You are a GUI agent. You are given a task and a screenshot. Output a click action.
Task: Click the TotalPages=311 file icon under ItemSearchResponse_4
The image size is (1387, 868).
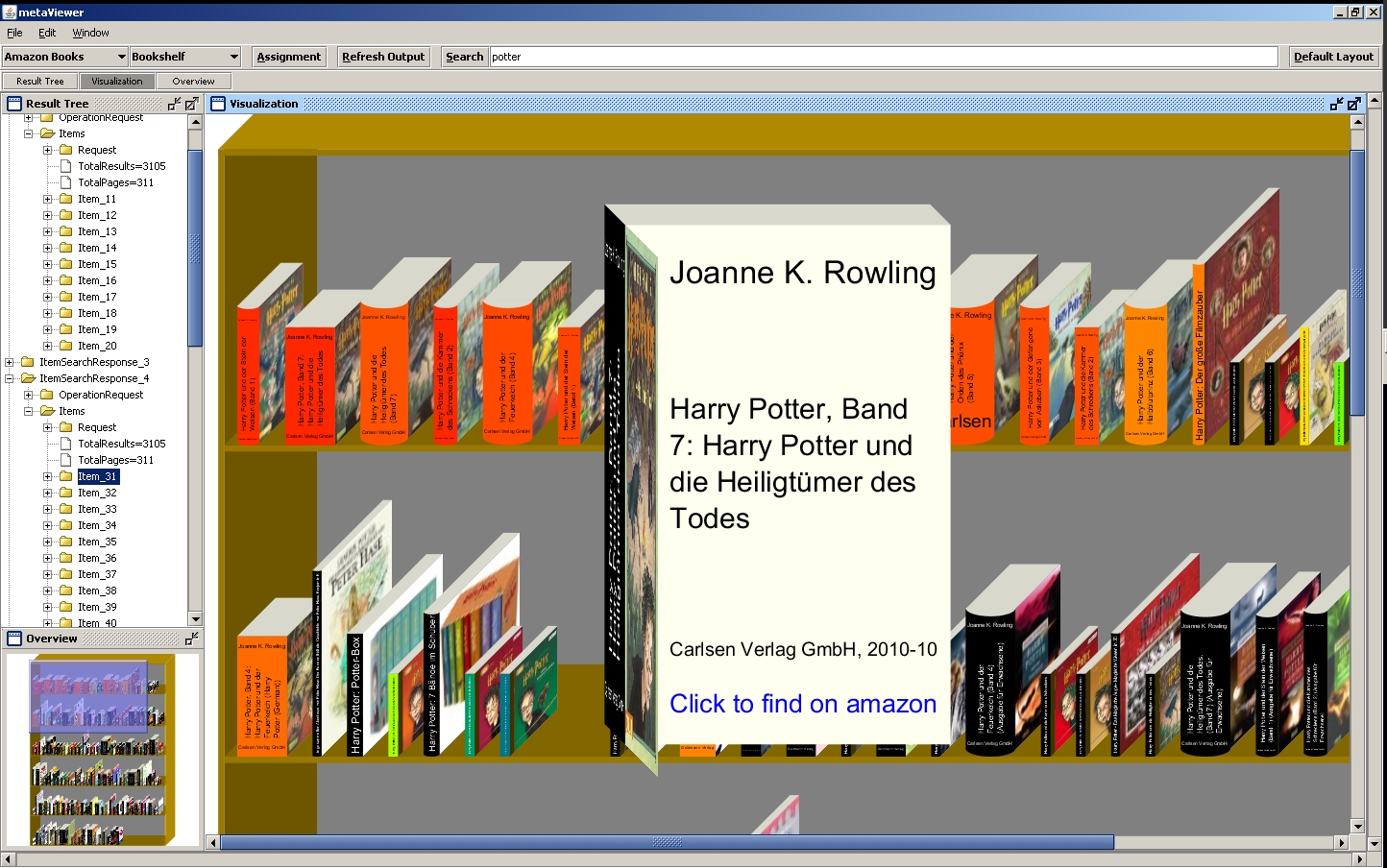66,460
